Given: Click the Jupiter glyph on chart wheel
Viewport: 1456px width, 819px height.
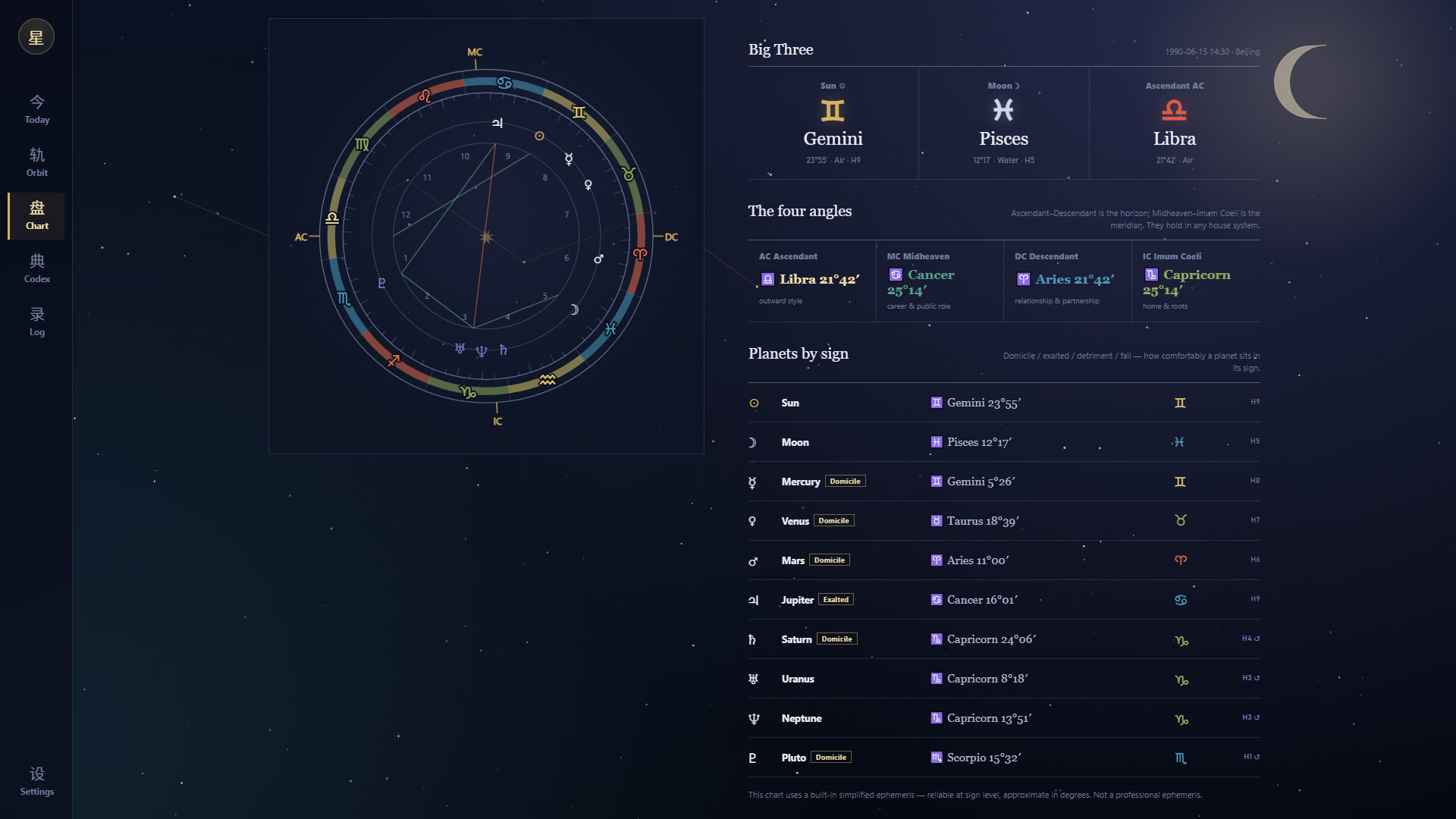Looking at the screenshot, I should click(x=497, y=123).
